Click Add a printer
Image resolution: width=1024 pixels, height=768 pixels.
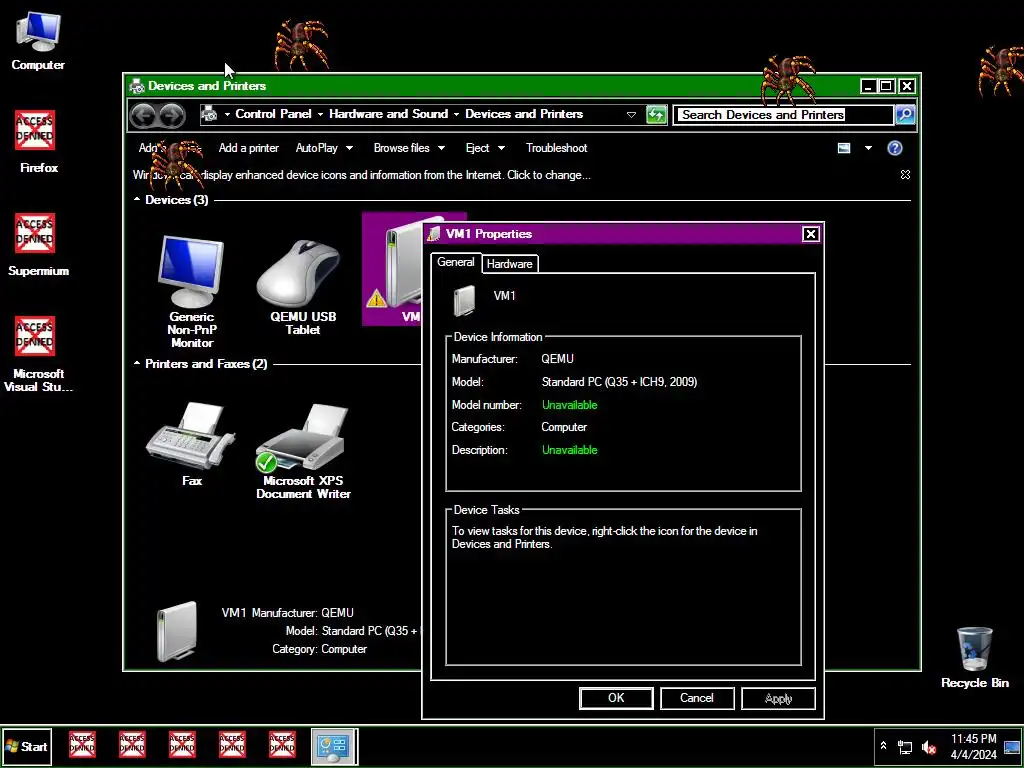(248, 148)
